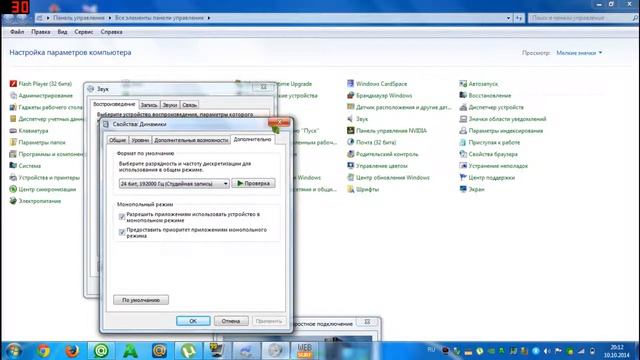Open the Вид menu
The height and width of the screenshot is (360, 640).
[62, 32]
